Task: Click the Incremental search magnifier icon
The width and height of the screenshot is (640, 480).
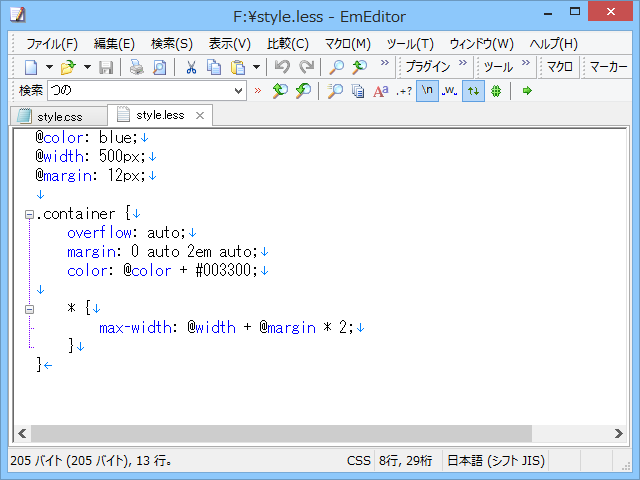Action: click(x=335, y=91)
